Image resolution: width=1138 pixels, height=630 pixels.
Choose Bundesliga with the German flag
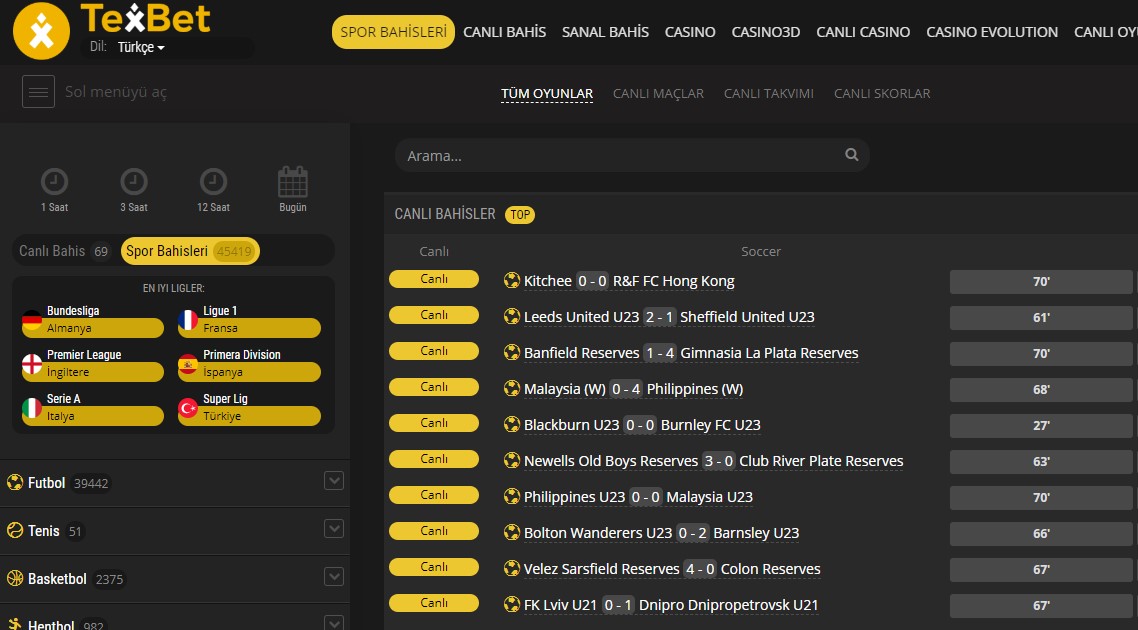92,320
